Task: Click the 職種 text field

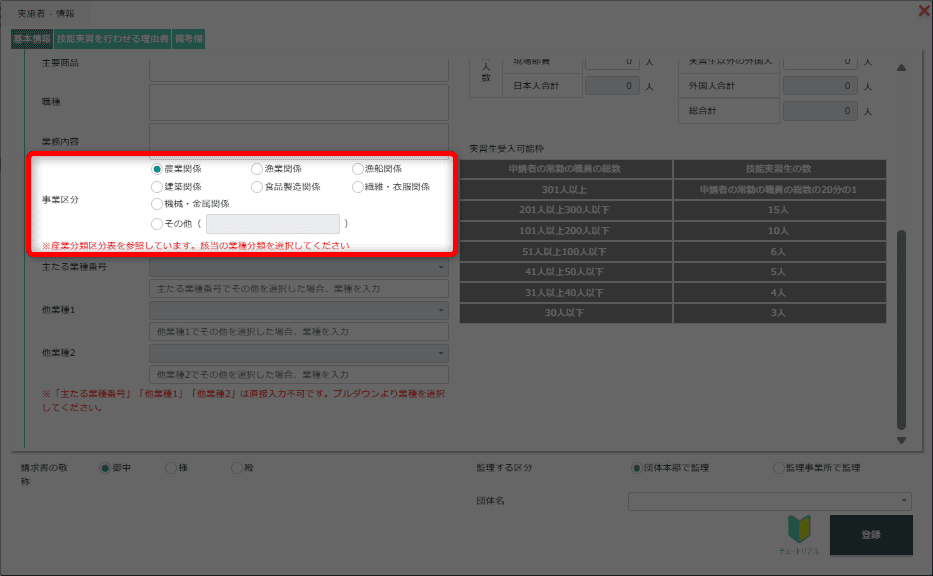Action: point(299,102)
